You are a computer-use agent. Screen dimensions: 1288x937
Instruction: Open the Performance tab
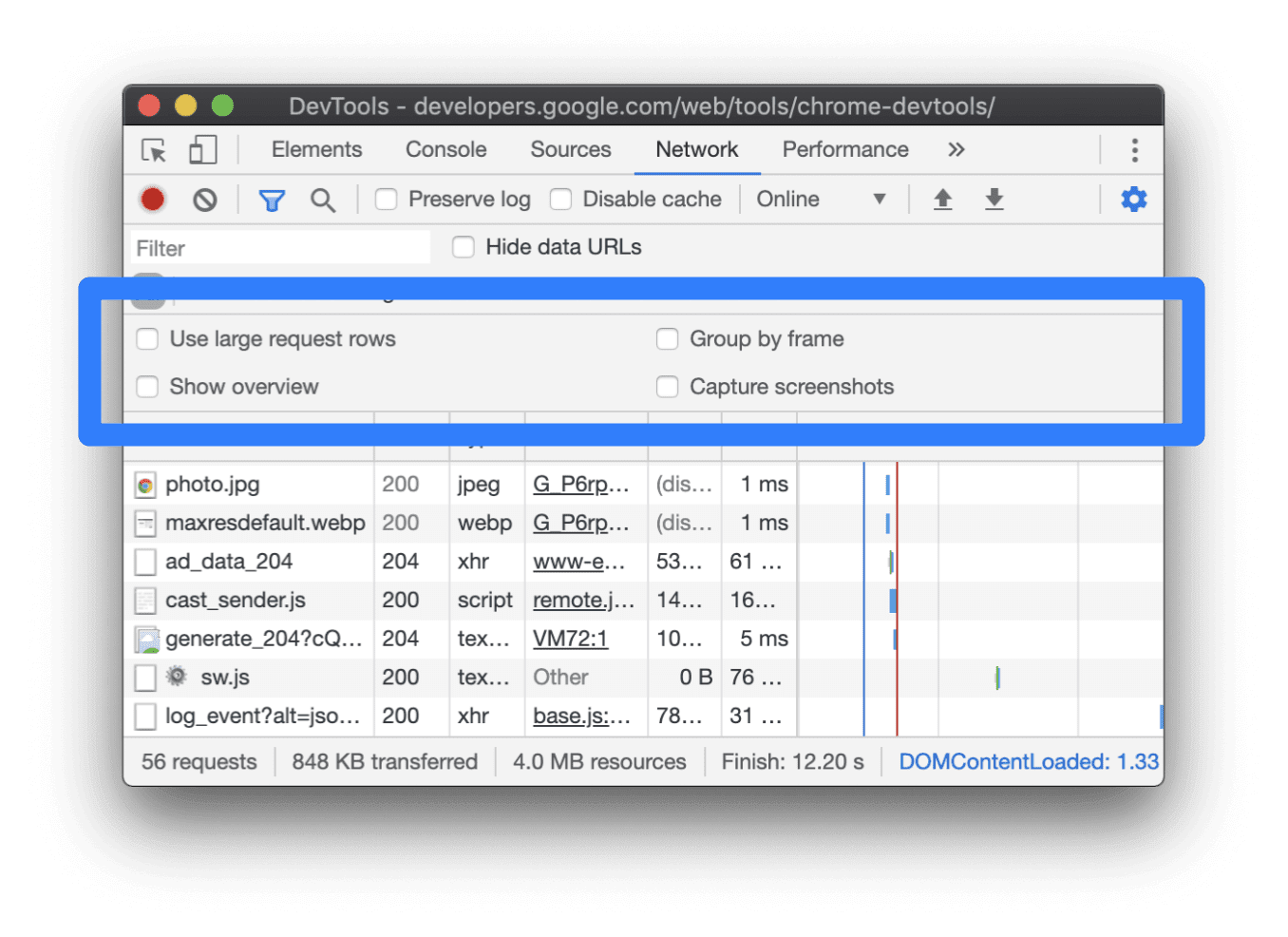click(x=844, y=150)
